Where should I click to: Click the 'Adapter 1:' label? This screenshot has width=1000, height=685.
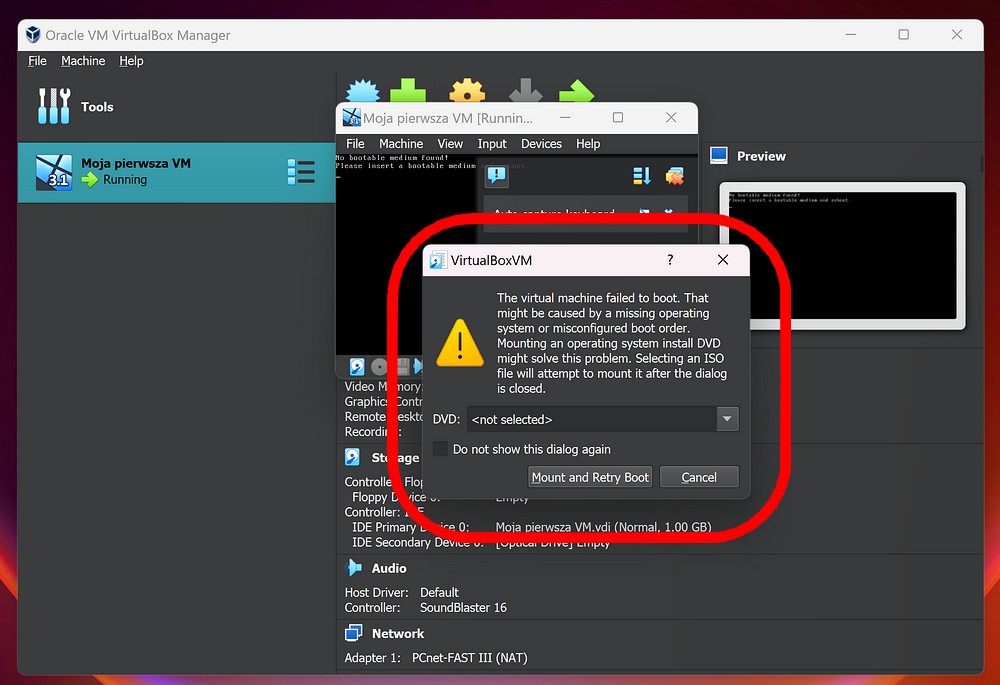tap(372, 658)
